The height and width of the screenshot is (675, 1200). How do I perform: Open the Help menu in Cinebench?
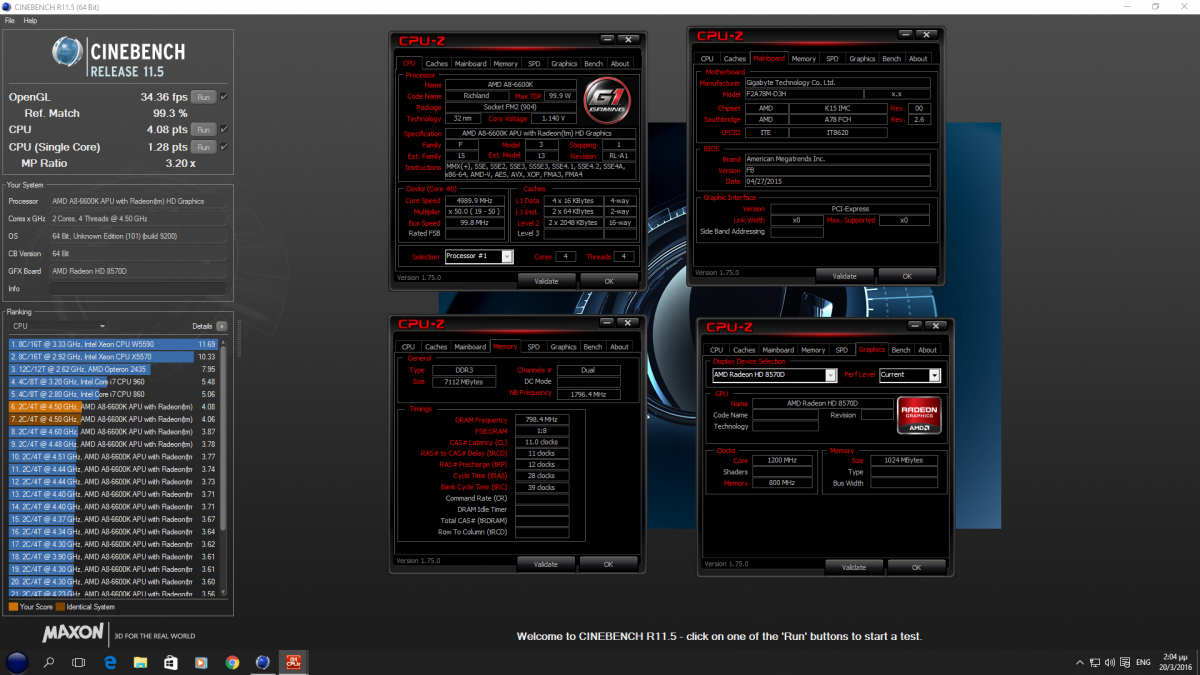(30, 20)
